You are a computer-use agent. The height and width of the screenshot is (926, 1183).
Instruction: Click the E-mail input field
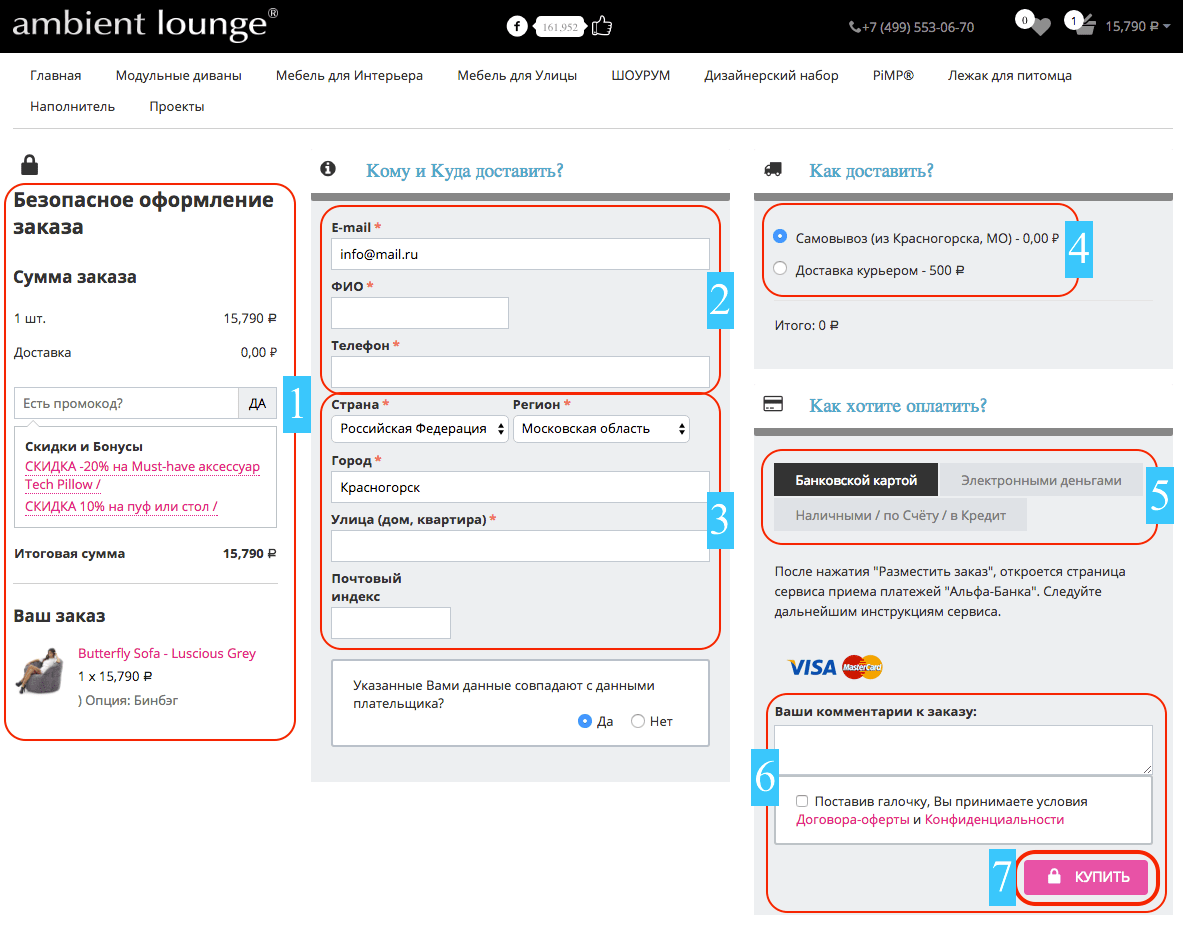[x=520, y=254]
